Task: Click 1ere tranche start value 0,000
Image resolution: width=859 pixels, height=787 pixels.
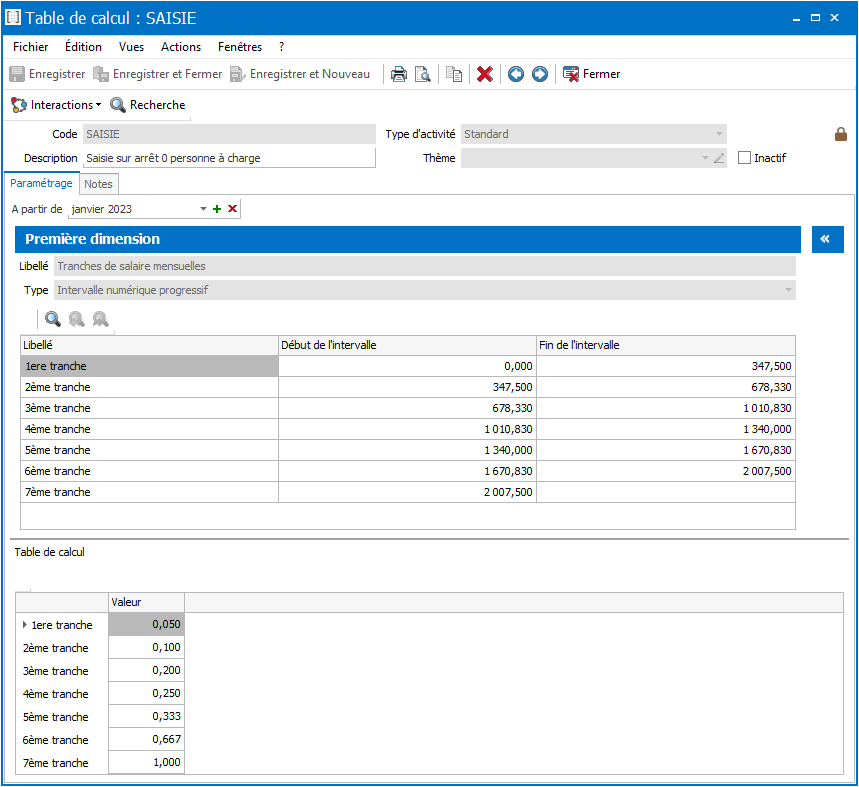Action: [518, 366]
